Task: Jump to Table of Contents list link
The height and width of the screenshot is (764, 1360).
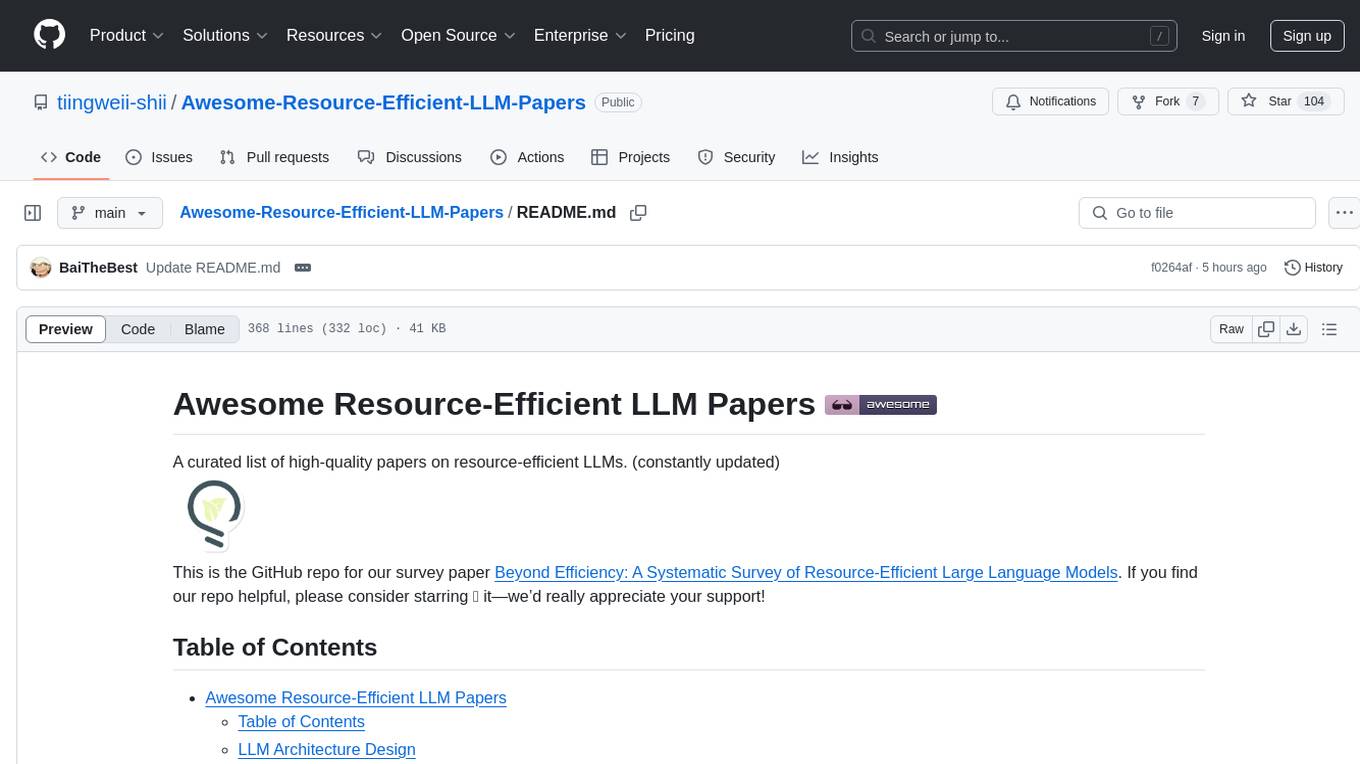Action: pos(301,722)
